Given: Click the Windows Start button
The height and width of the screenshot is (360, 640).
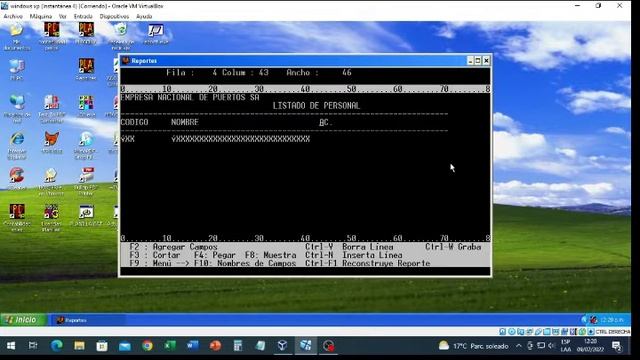Looking at the screenshot, I should [x=11, y=346].
